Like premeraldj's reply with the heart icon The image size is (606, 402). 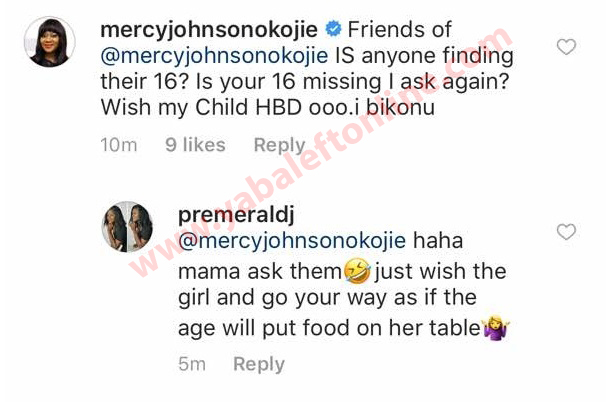coord(566,232)
